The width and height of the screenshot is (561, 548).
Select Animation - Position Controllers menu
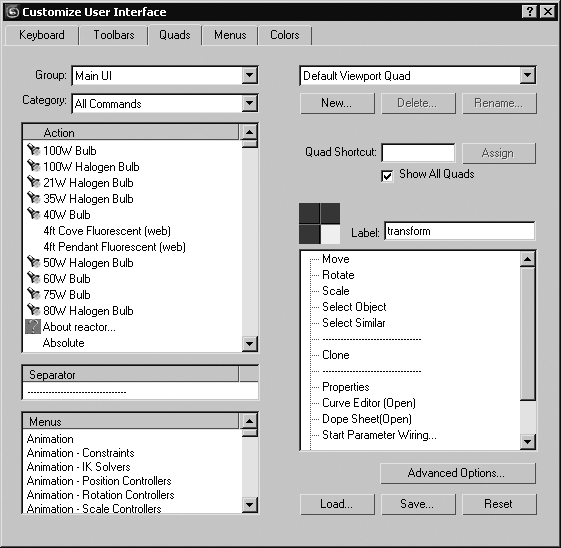tap(99, 481)
